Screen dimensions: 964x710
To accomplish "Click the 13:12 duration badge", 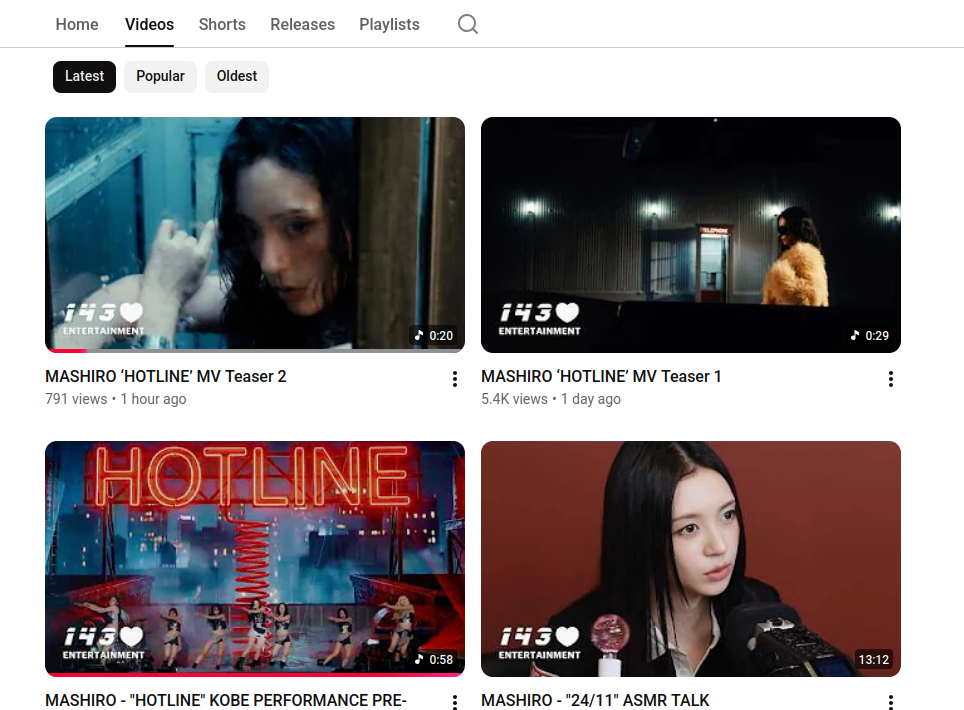I will [x=874, y=660].
